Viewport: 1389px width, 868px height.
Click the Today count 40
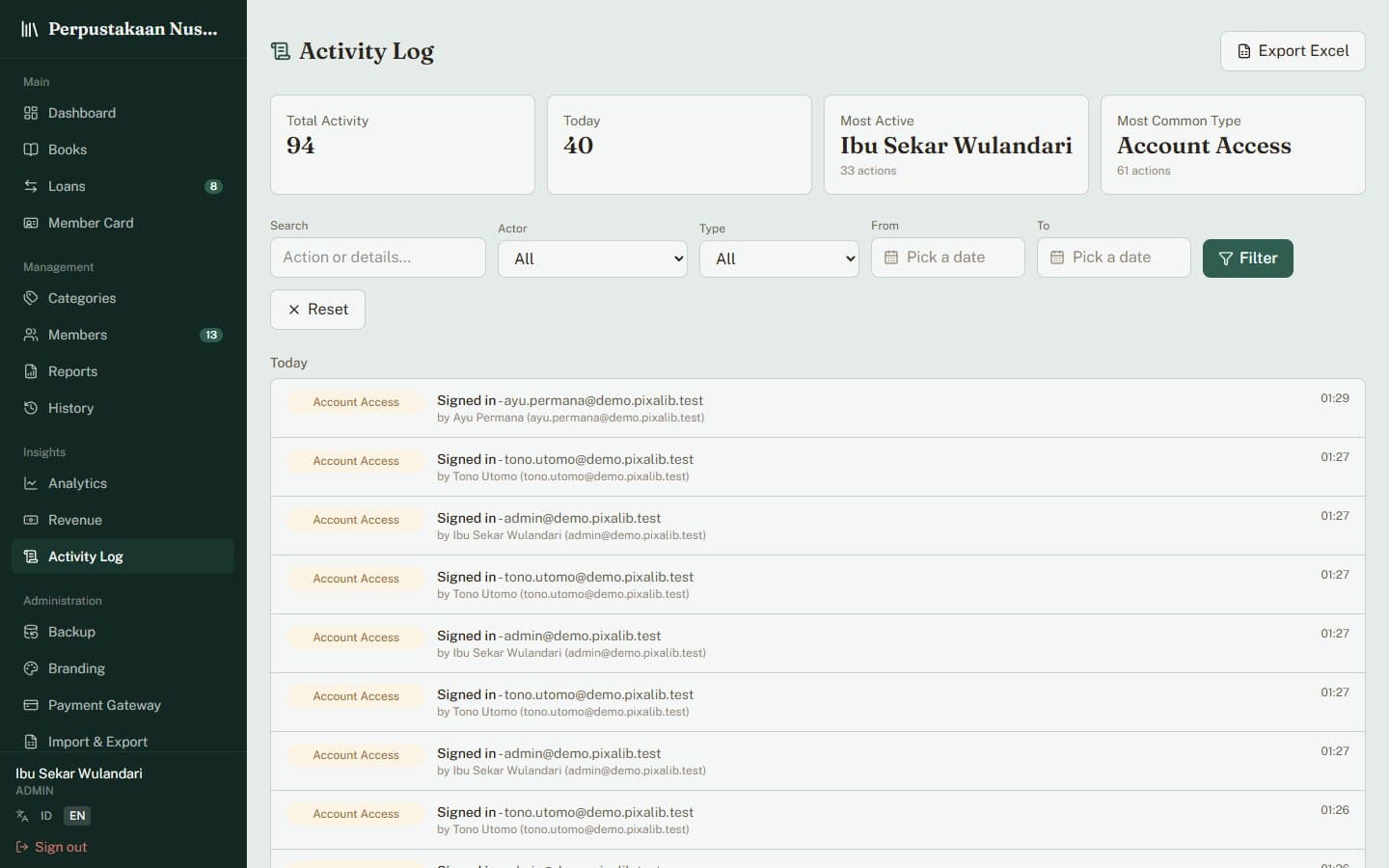coord(579,146)
